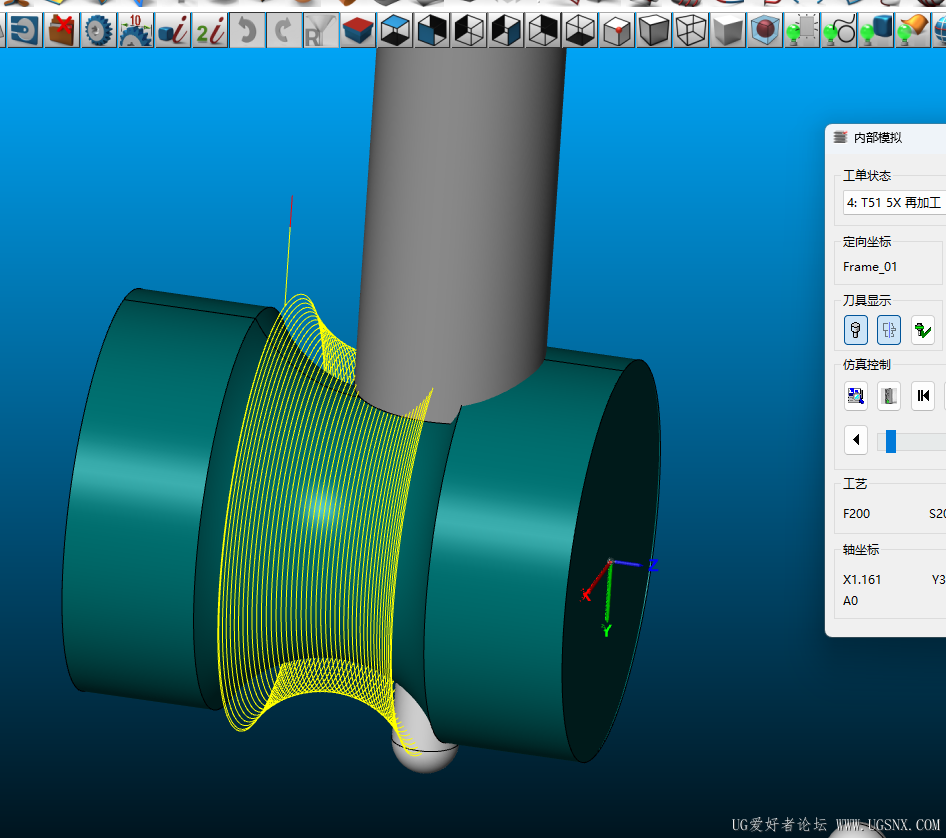Click the undo arrow in toolbar

(247, 30)
